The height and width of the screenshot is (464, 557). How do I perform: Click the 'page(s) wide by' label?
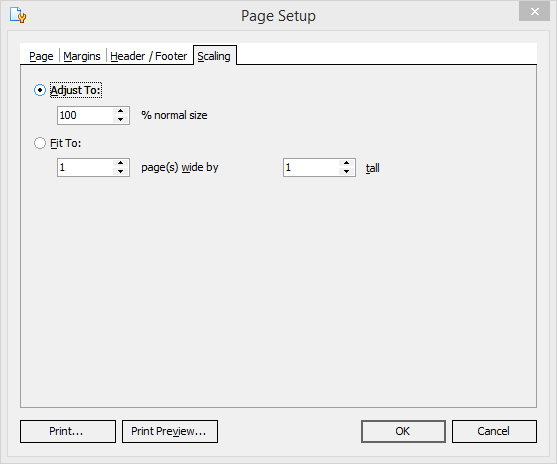point(180,167)
